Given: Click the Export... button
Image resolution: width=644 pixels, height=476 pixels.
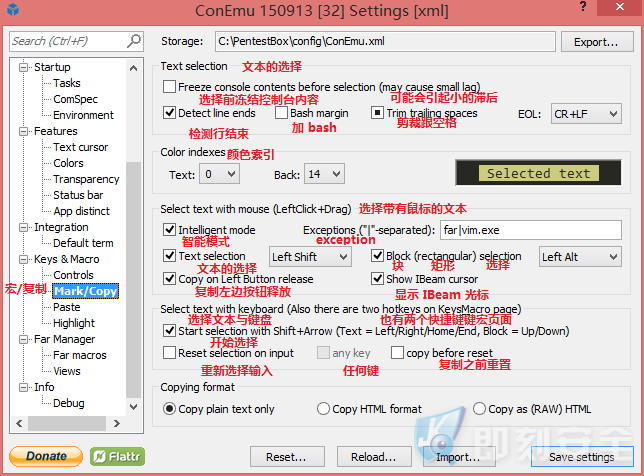Looking at the screenshot, I should pos(597,42).
